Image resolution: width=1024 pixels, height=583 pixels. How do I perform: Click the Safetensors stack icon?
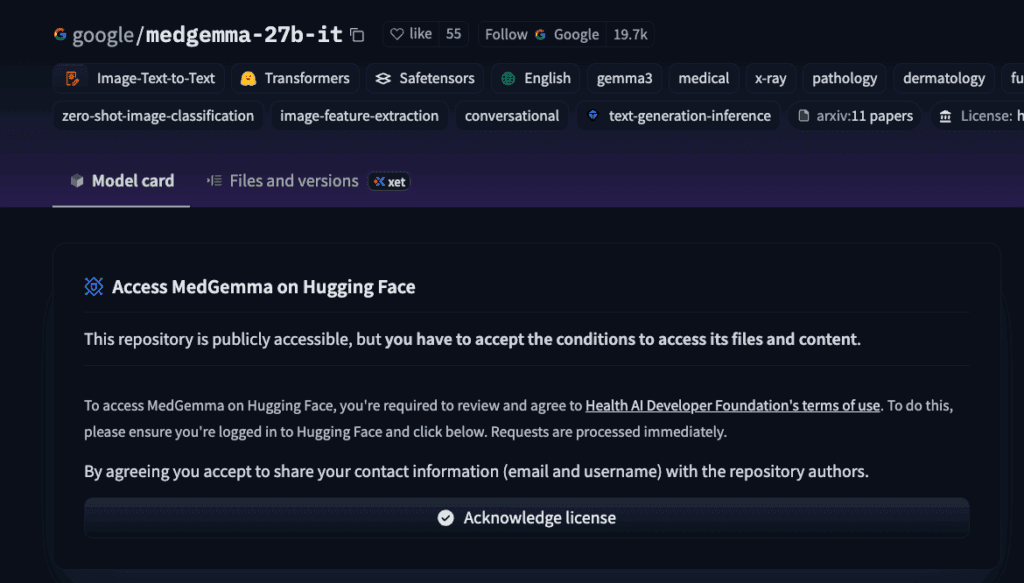[x=383, y=78]
